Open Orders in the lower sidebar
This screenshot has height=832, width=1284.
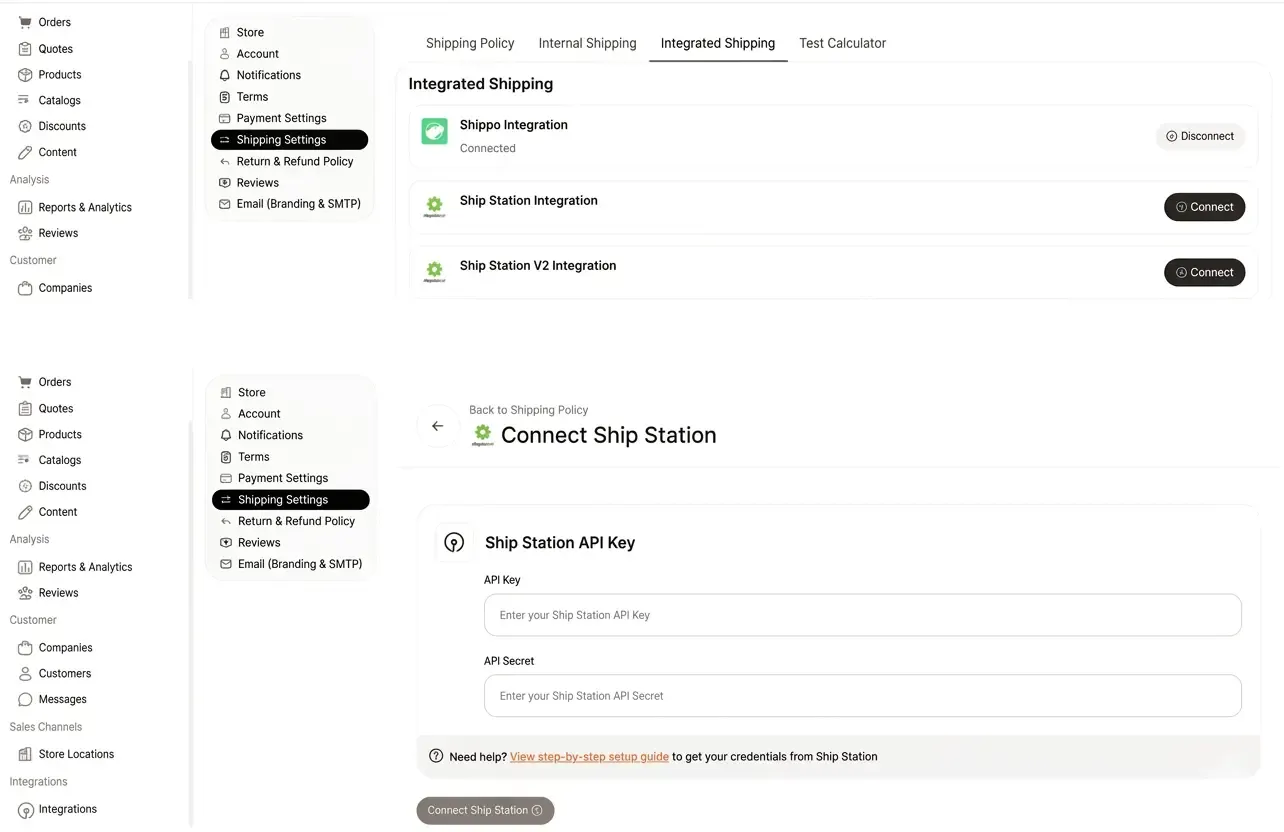pos(45,382)
